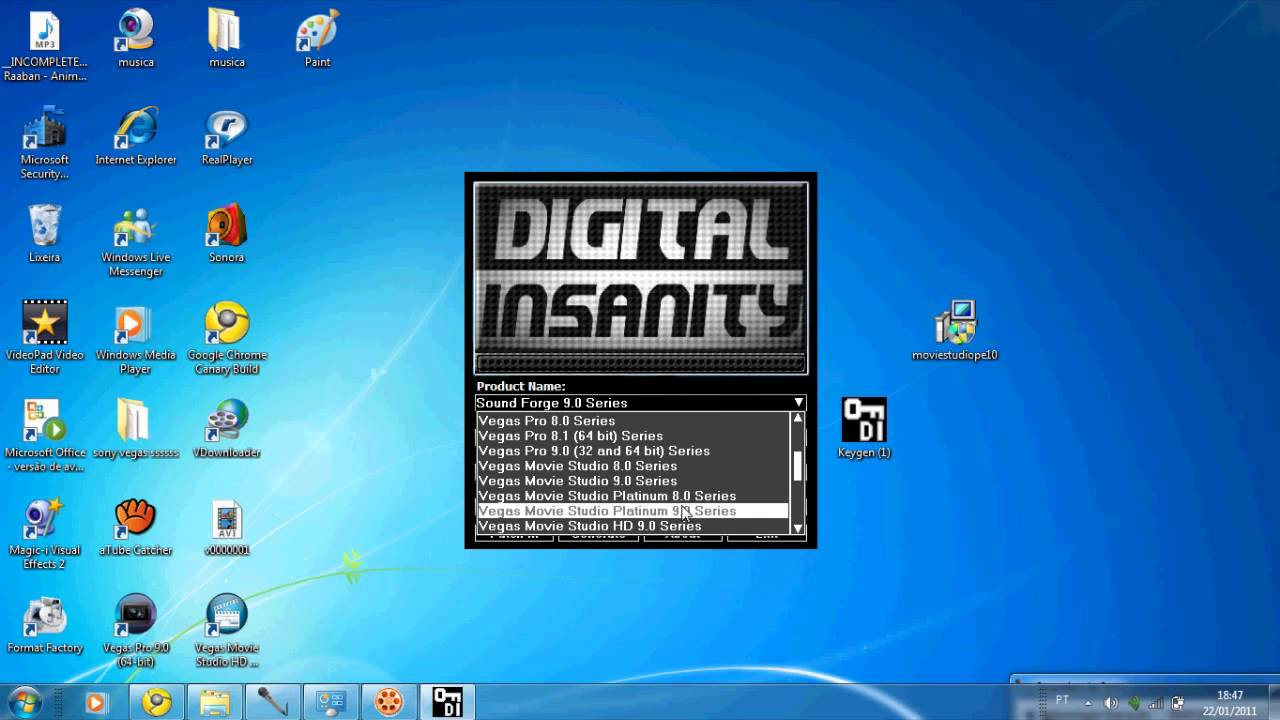Click the PT language indicator

[x=1062, y=700]
